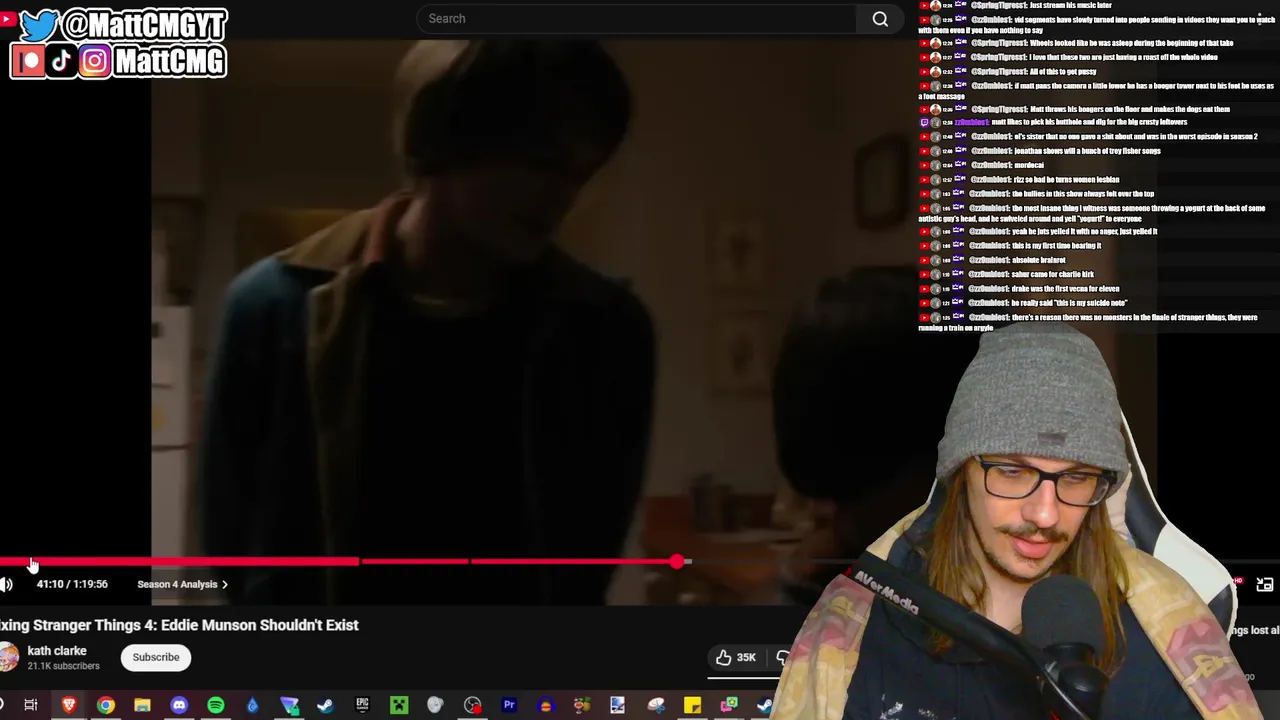Open the Season 4 Analysis chapter chevron
The image size is (1280, 720).
224,584
